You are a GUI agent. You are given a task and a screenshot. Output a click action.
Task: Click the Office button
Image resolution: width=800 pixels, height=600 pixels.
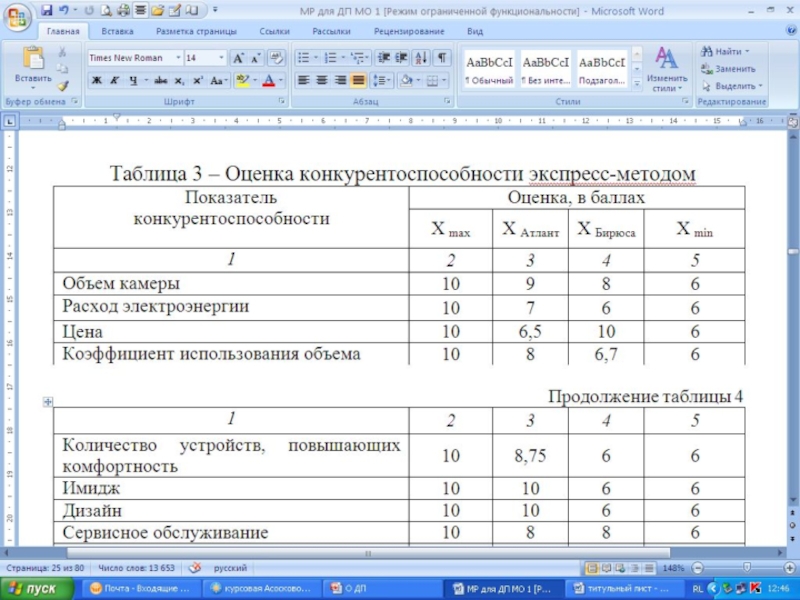pyautogui.click(x=17, y=17)
